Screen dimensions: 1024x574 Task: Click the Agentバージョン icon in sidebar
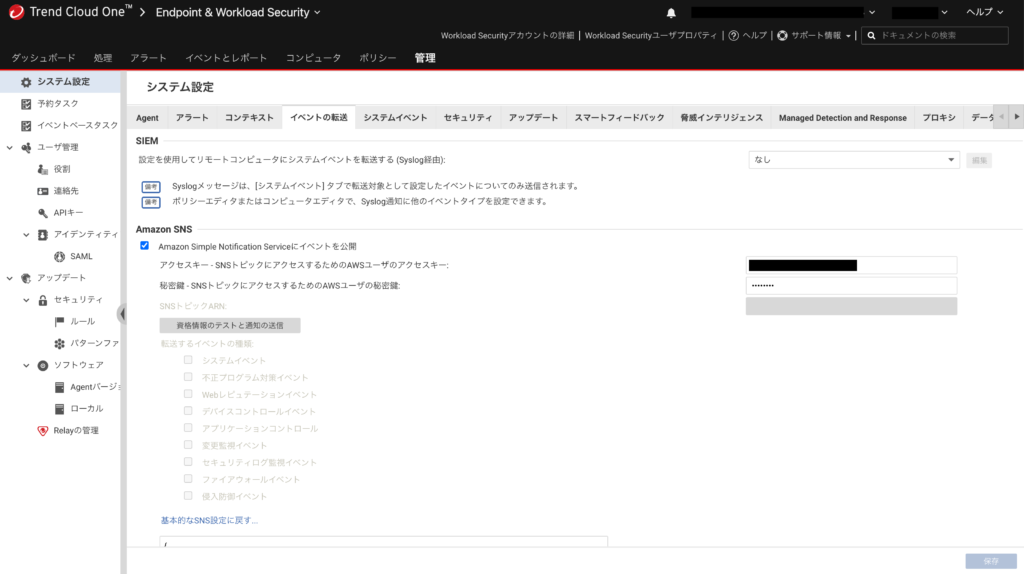[59, 387]
